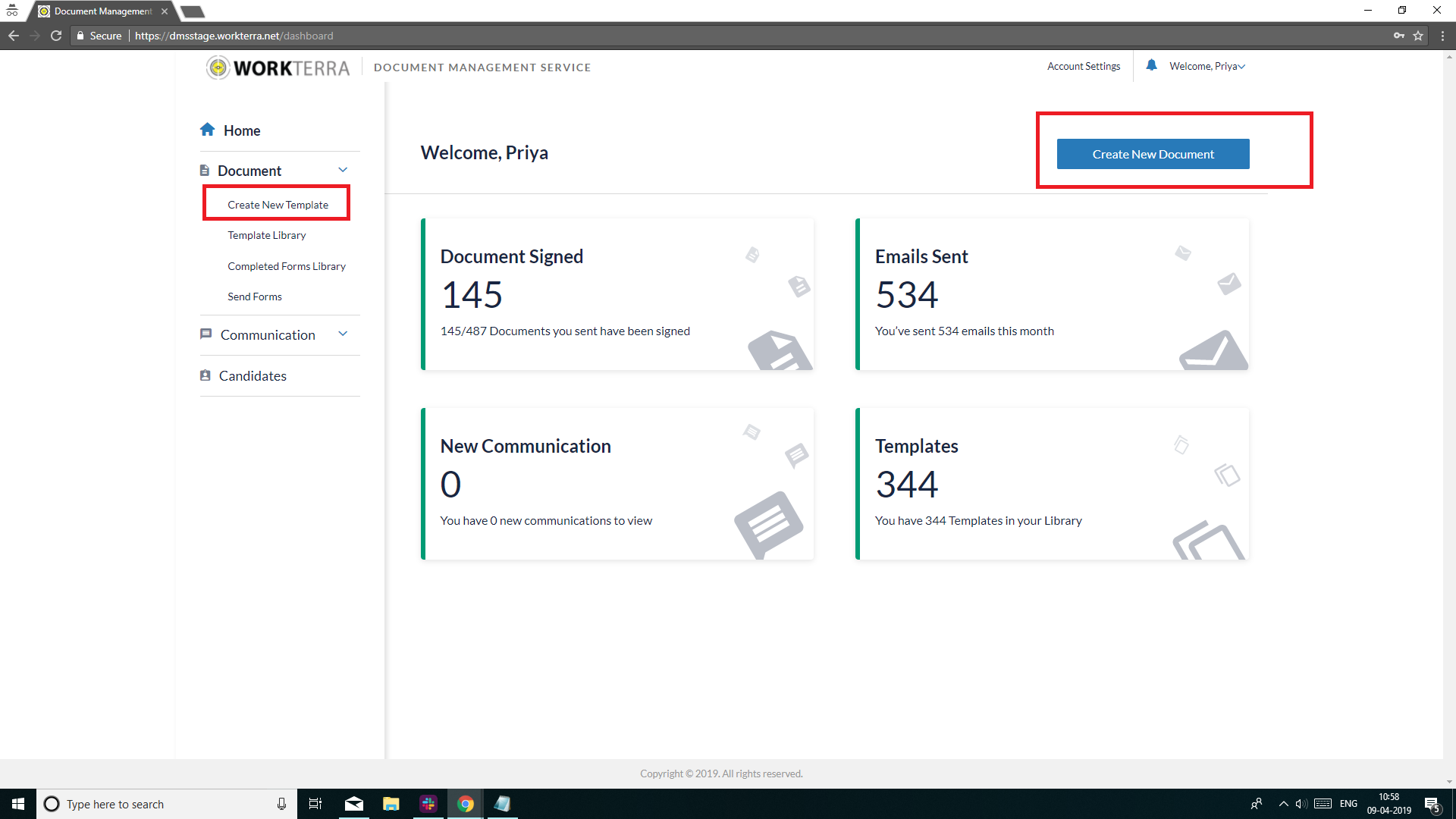Open Slack from the taskbar

pyautogui.click(x=428, y=804)
